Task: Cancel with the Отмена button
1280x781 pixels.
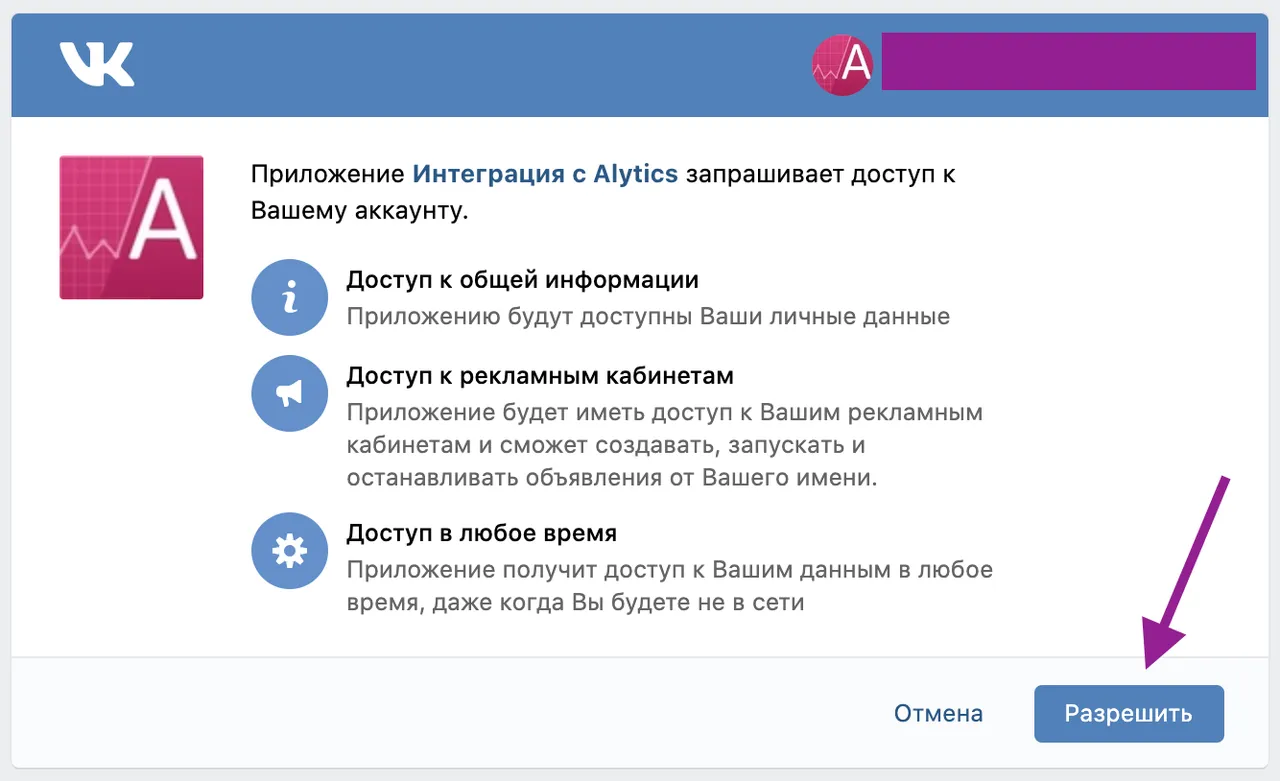Action: click(x=938, y=713)
